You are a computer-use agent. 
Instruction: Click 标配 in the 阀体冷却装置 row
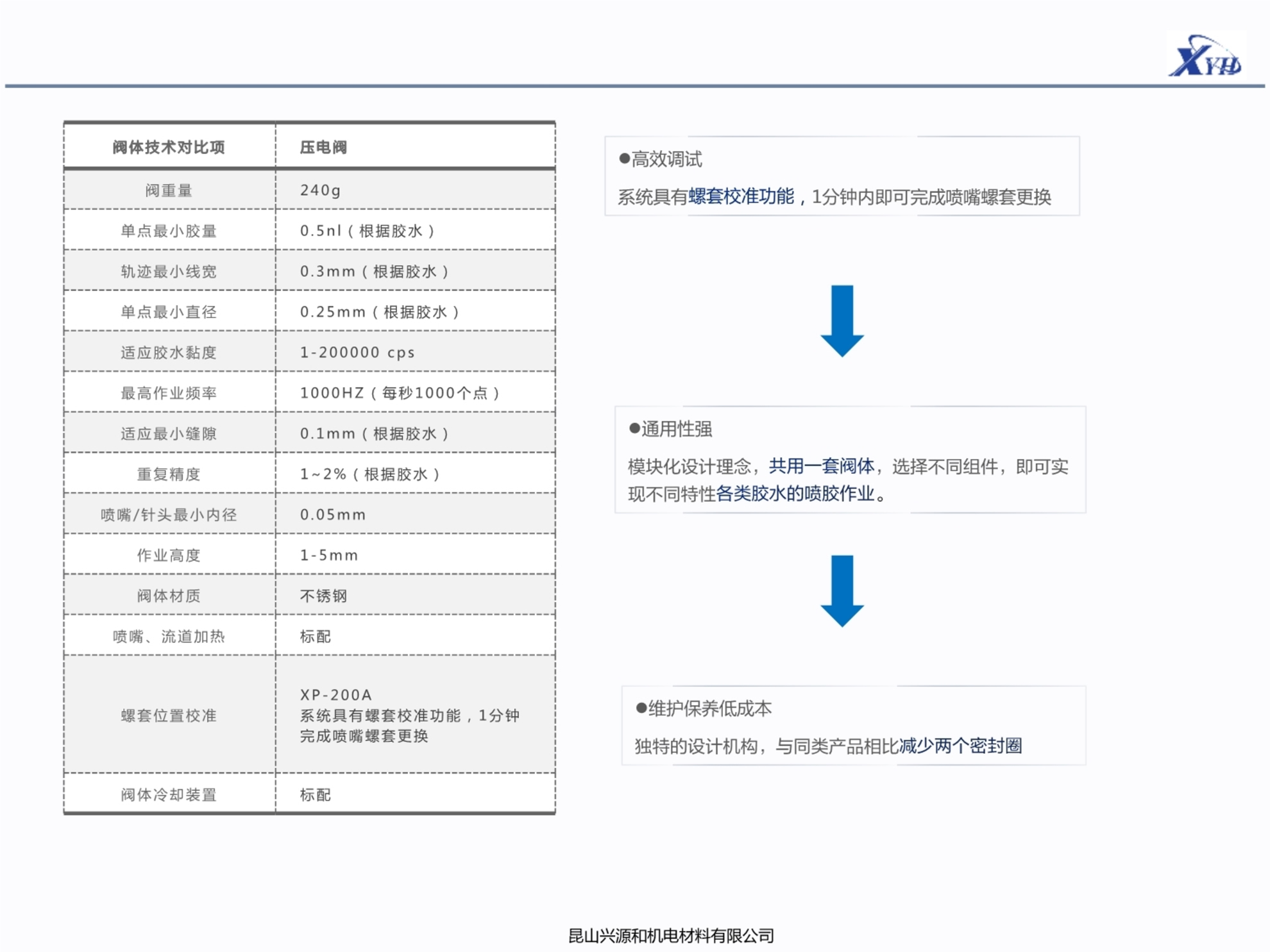[315, 795]
